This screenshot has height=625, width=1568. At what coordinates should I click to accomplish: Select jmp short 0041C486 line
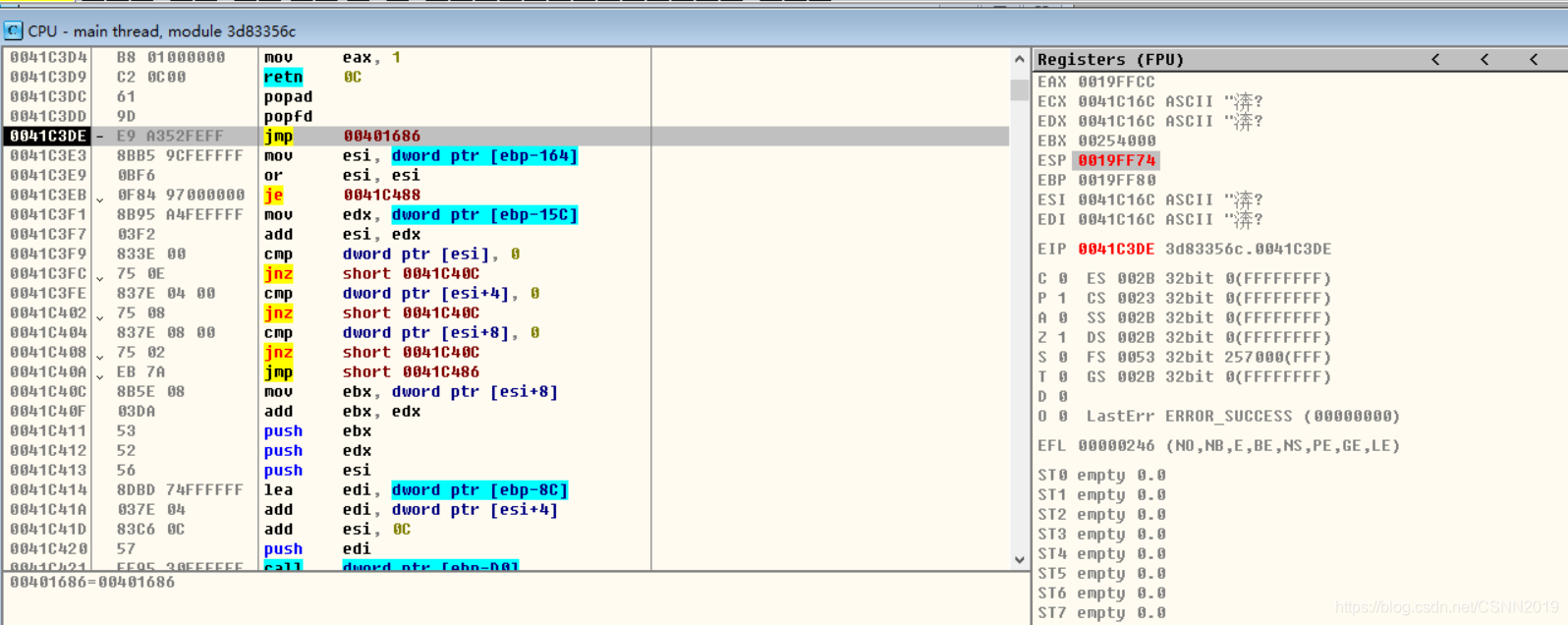pyautogui.click(x=371, y=371)
